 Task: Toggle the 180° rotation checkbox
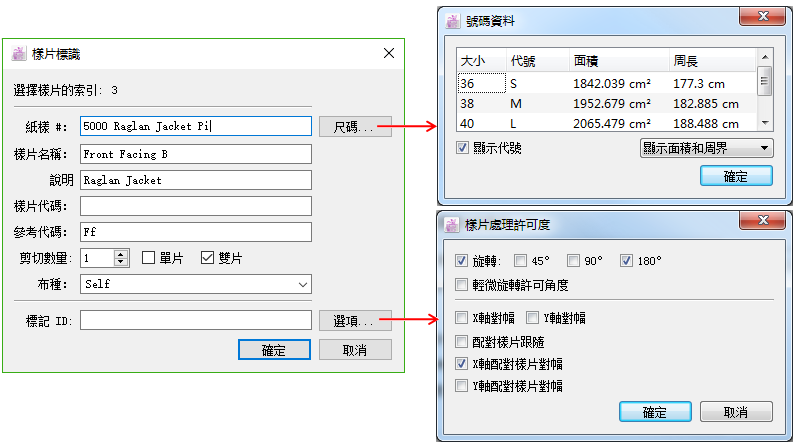click(x=627, y=261)
